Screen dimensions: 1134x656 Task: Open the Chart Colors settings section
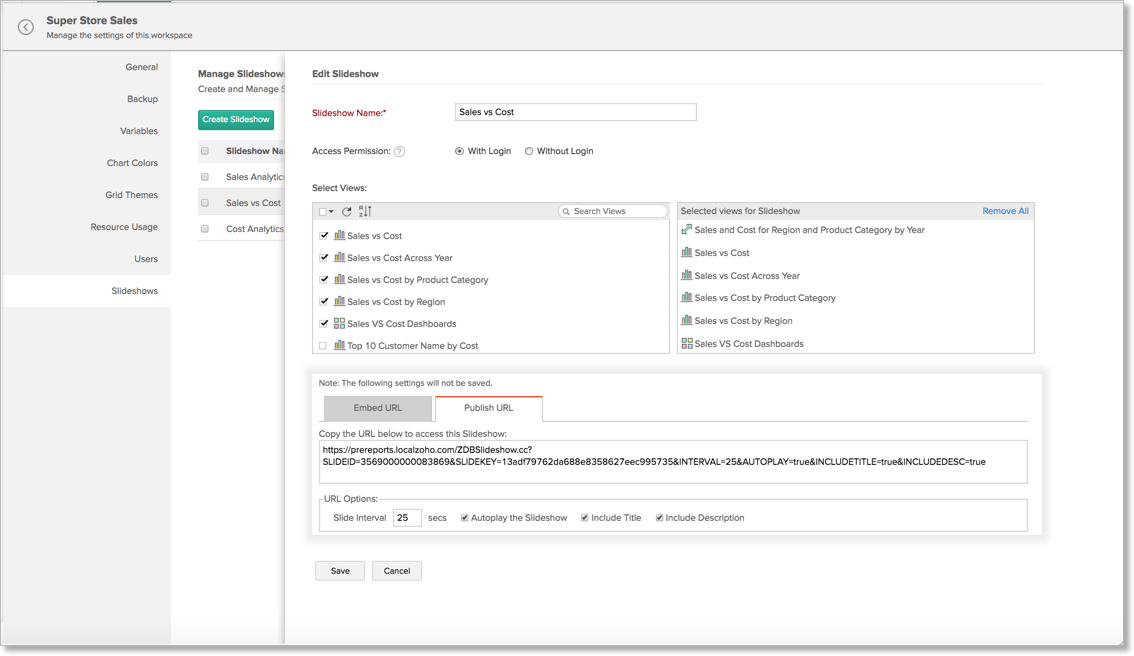coord(132,163)
